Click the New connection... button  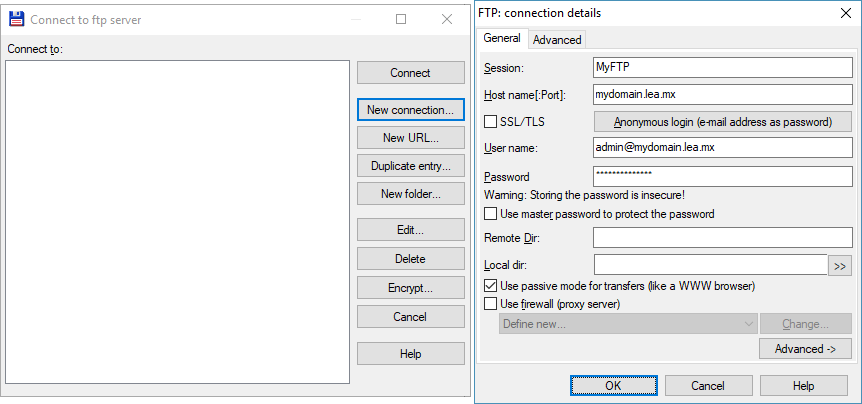click(x=411, y=109)
